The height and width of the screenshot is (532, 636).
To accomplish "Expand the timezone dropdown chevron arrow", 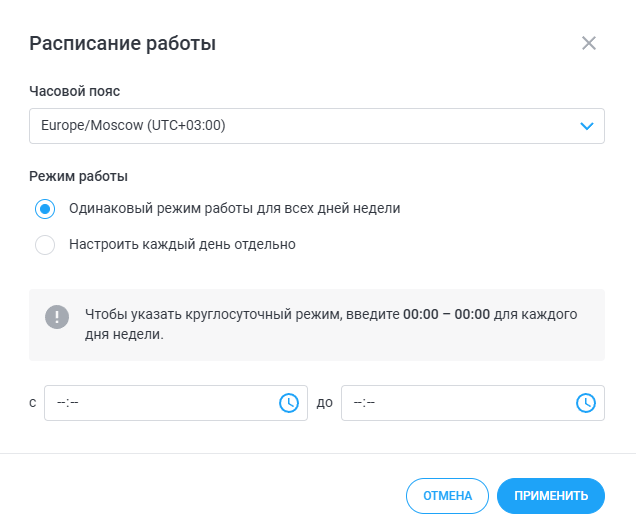I will (586, 126).
